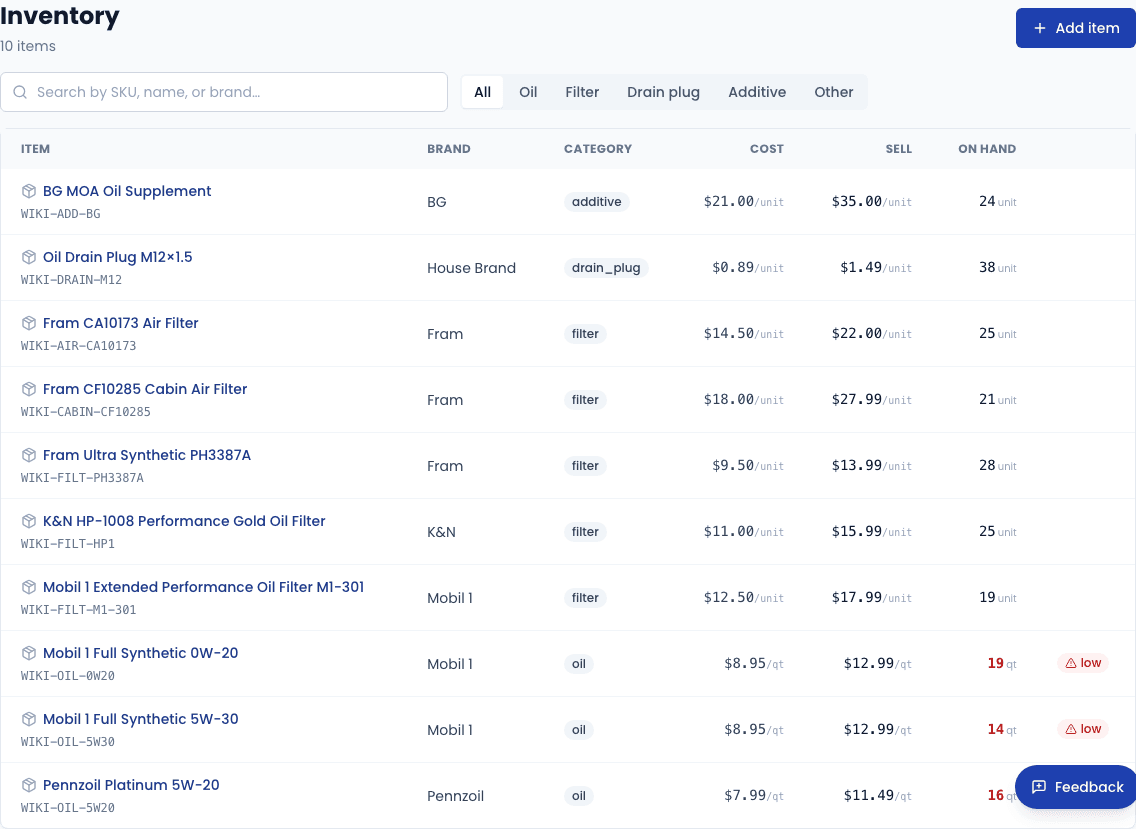The width and height of the screenshot is (1136, 829).
Task: Click the low stock warning for 0W-20 oil
Action: (1083, 663)
